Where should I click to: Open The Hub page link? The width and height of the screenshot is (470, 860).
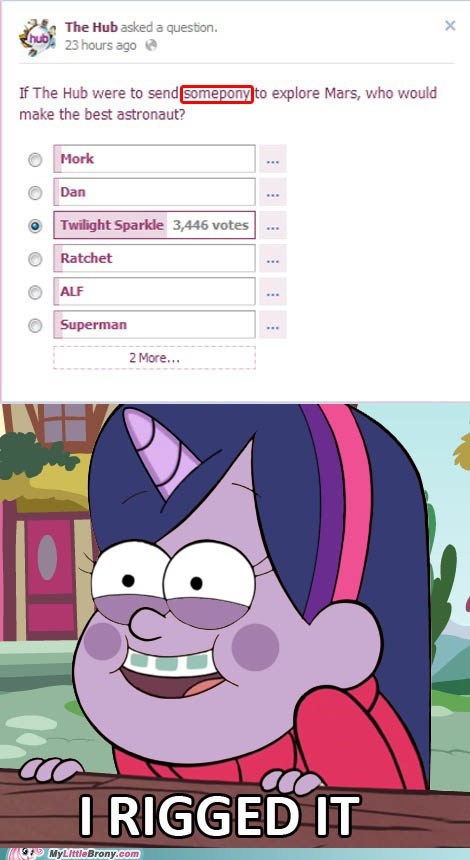[91, 27]
